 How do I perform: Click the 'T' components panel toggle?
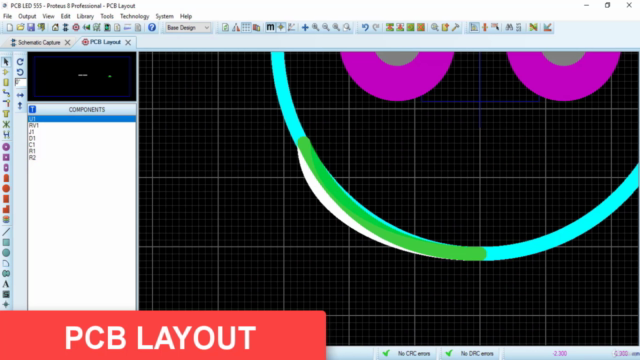click(x=32, y=109)
